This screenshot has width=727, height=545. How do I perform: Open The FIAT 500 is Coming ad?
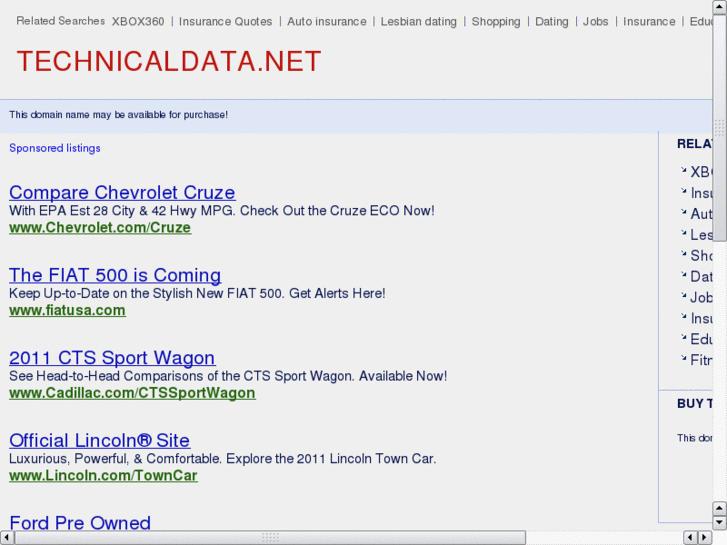click(115, 275)
